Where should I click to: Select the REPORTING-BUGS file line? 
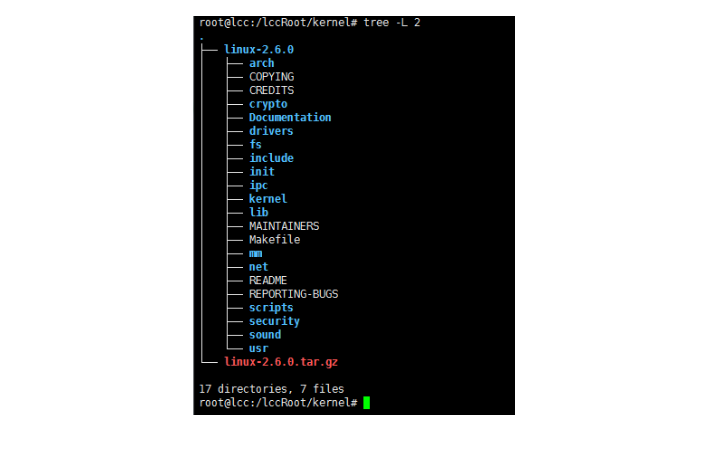coord(293,294)
